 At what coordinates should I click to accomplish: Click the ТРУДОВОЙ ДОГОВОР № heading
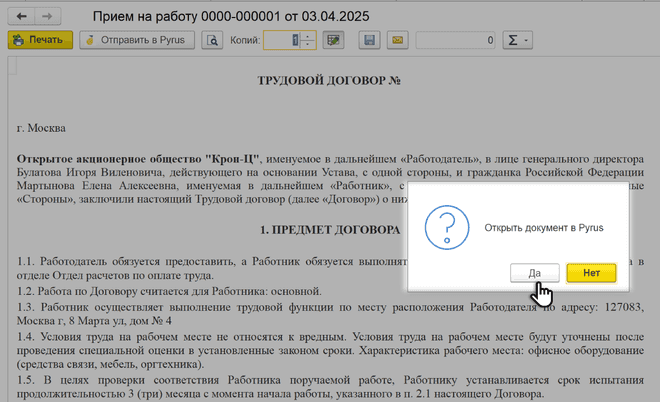pos(329,80)
